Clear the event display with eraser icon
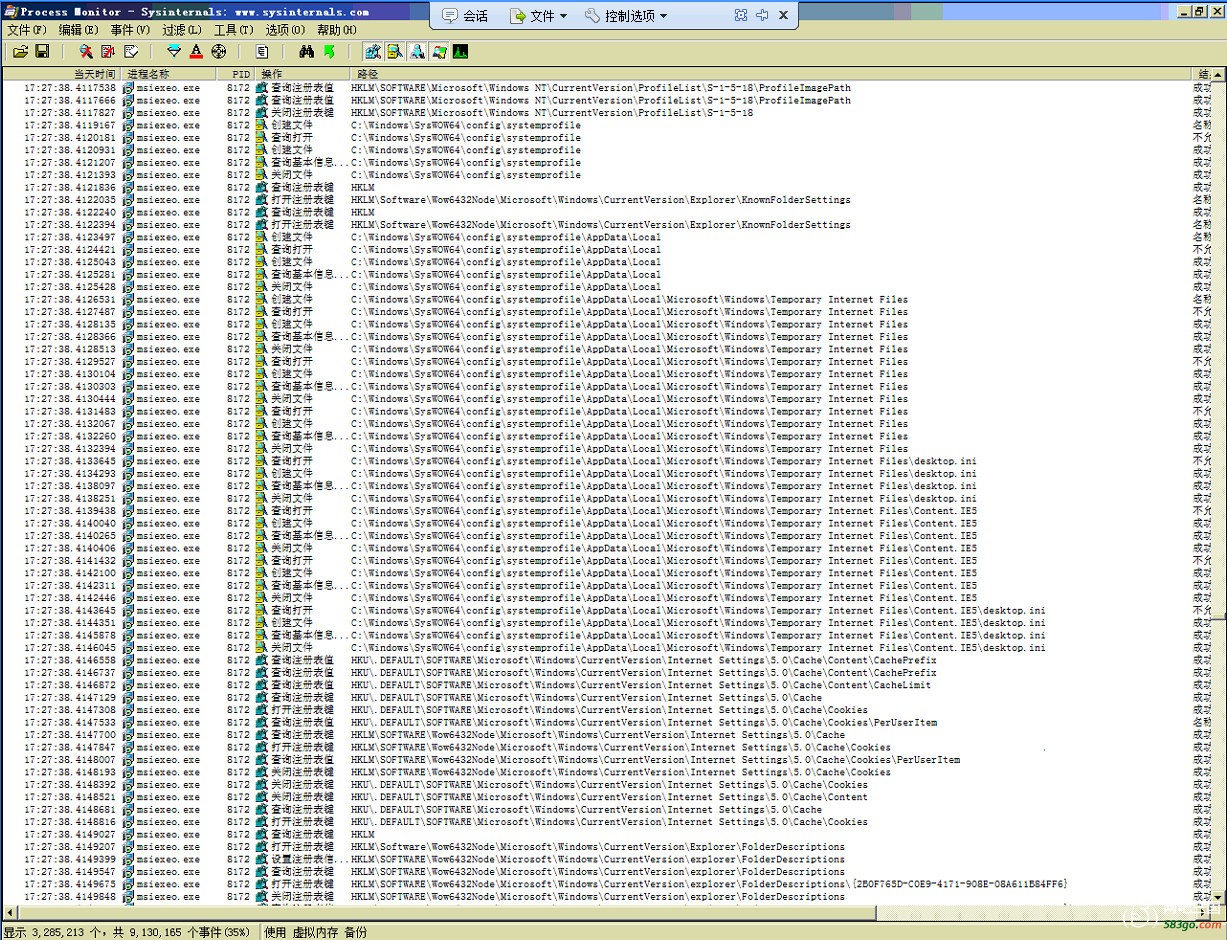1227x940 pixels. (x=131, y=52)
